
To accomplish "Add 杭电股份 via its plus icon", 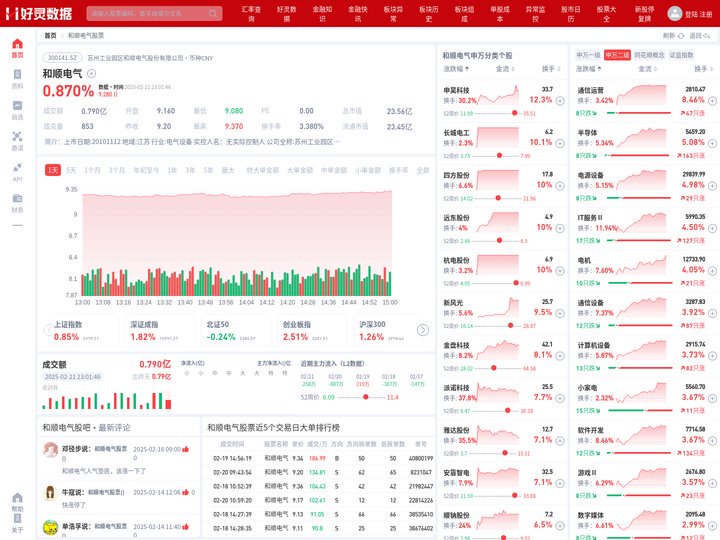I will [560, 271].
